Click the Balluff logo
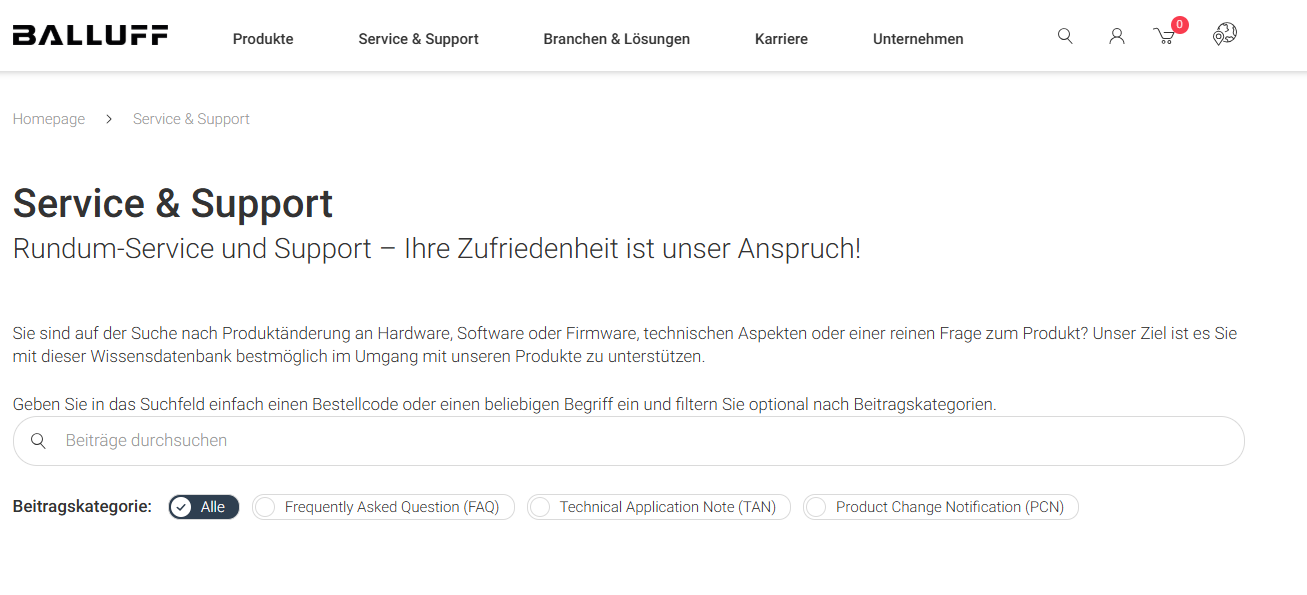The height and width of the screenshot is (595, 1307). (90, 36)
